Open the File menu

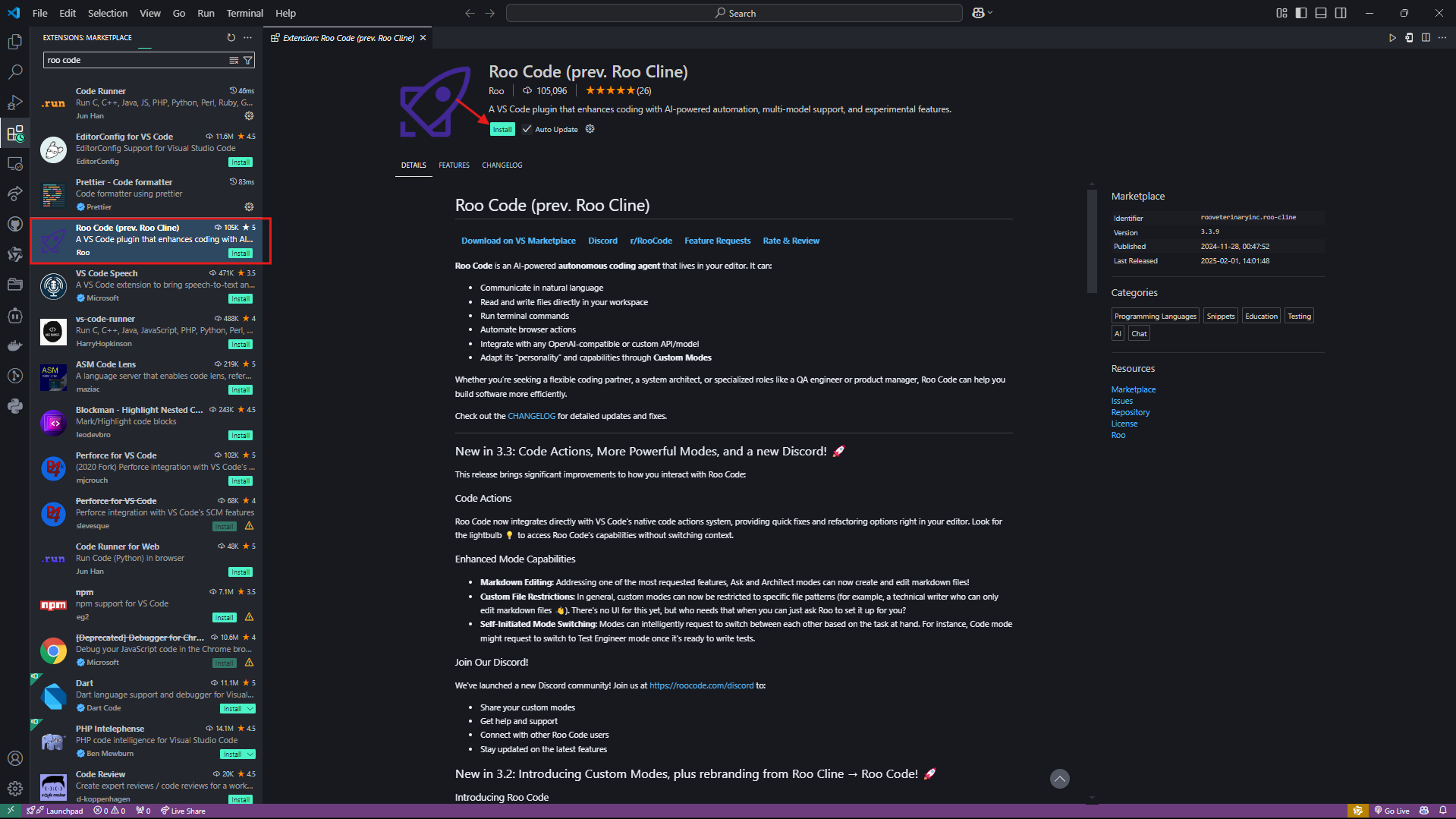coord(40,13)
